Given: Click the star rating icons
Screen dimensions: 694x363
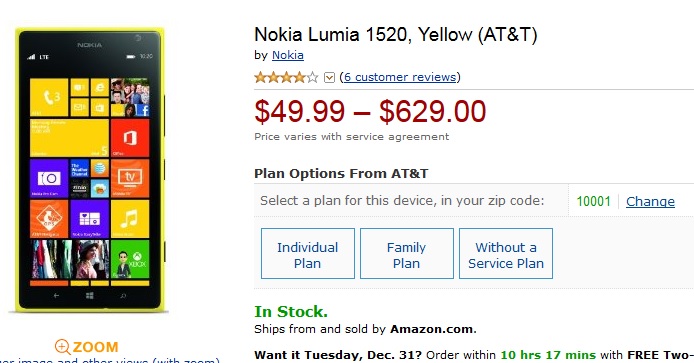Looking at the screenshot, I should tap(286, 77).
